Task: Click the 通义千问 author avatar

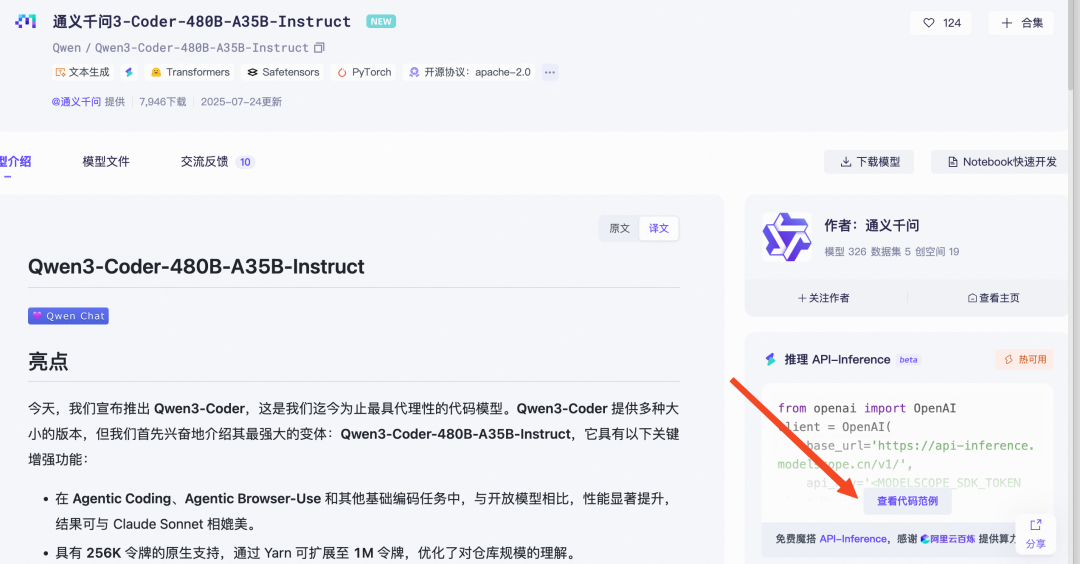Action: click(x=787, y=237)
